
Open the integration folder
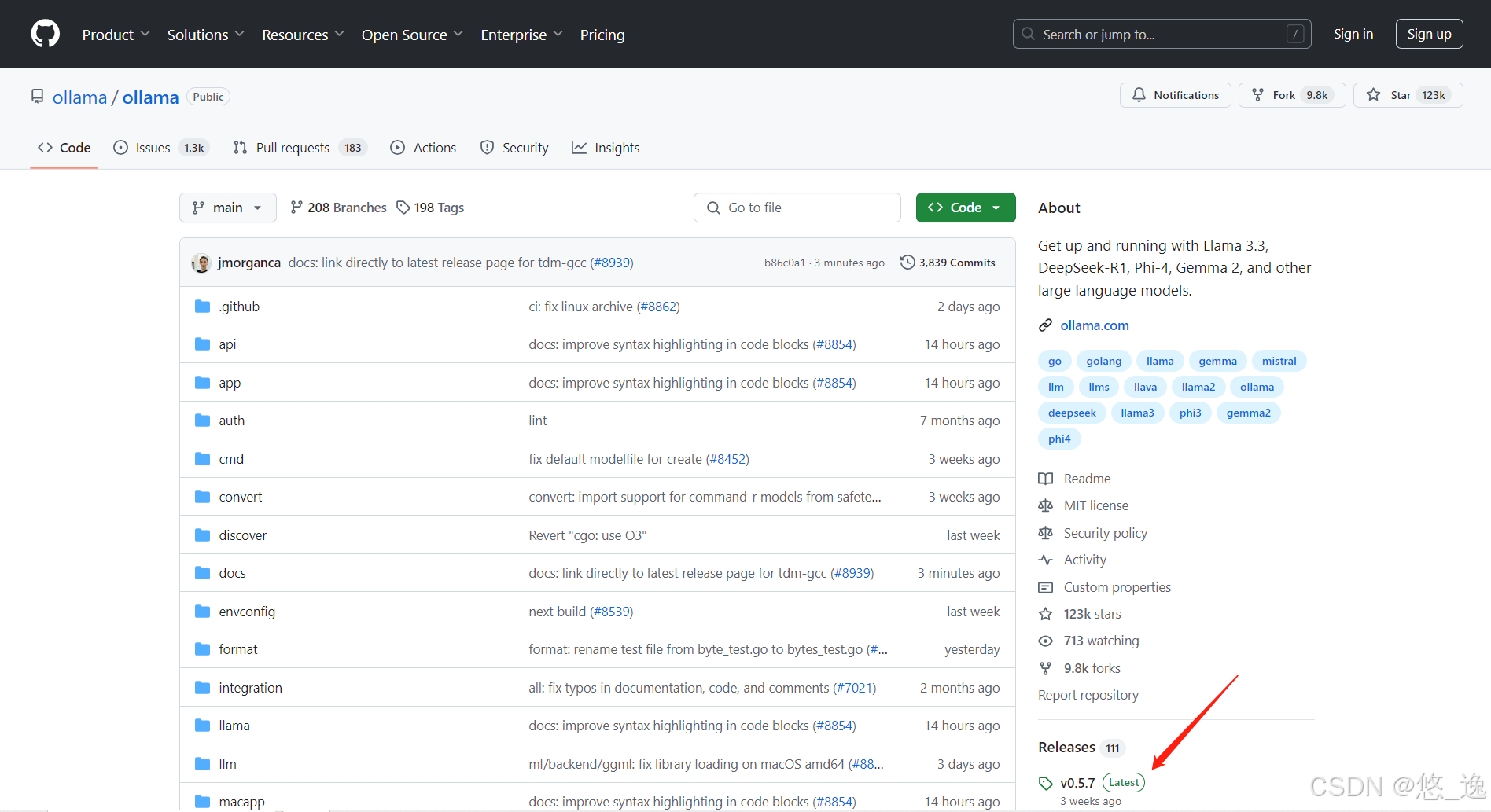250,688
